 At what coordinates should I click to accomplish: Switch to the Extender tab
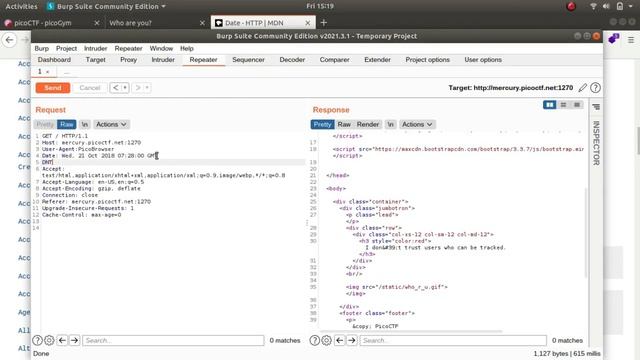click(377, 60)
